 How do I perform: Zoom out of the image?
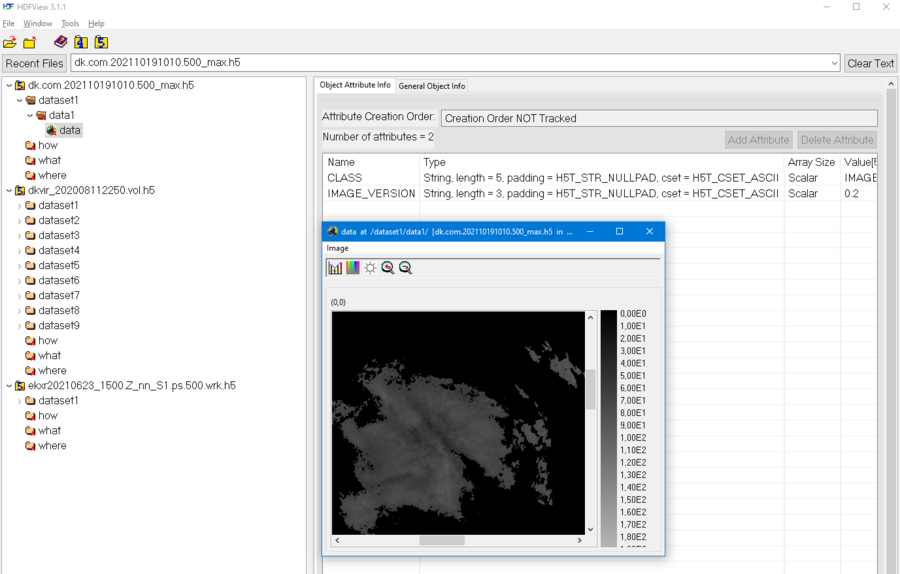click(x=405, y=268)
